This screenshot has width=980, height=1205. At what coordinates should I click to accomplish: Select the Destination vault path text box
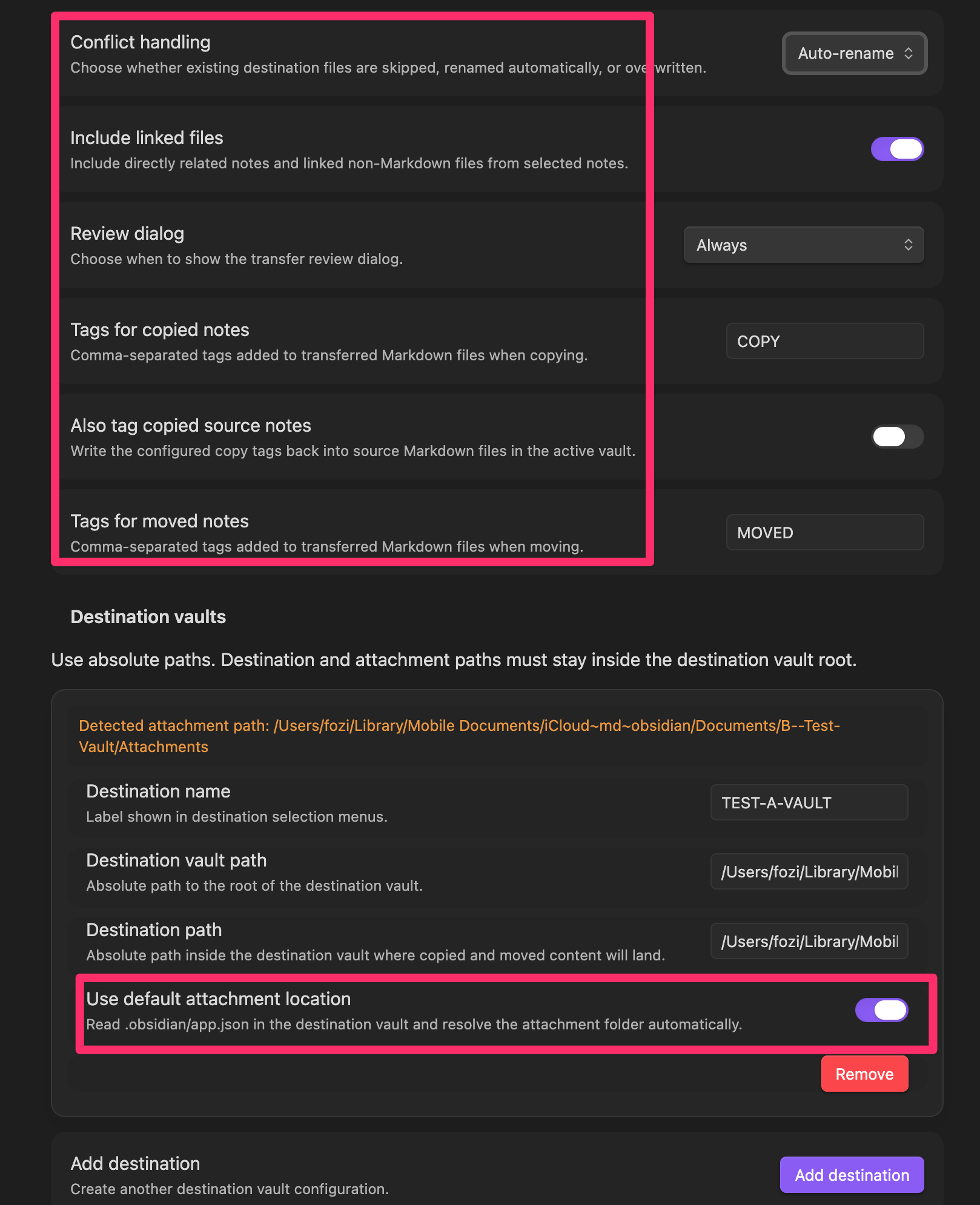(809, 871)
